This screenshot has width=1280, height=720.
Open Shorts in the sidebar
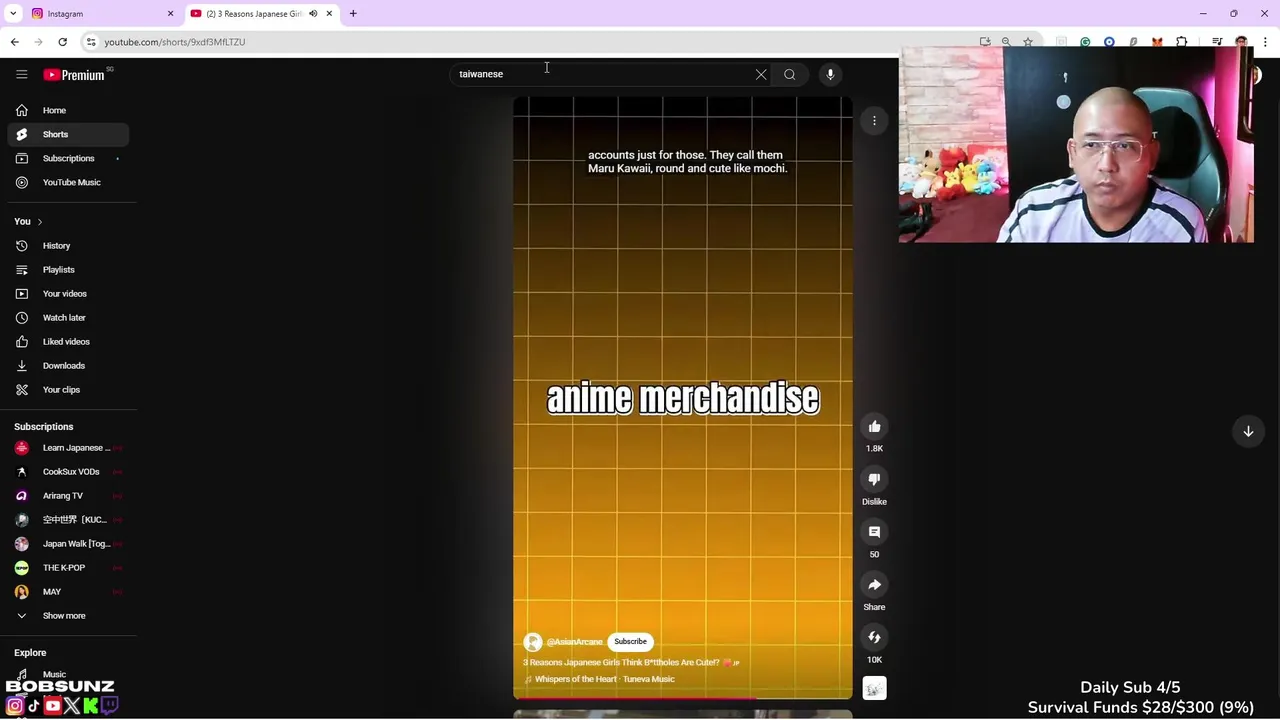click(68, 134)
